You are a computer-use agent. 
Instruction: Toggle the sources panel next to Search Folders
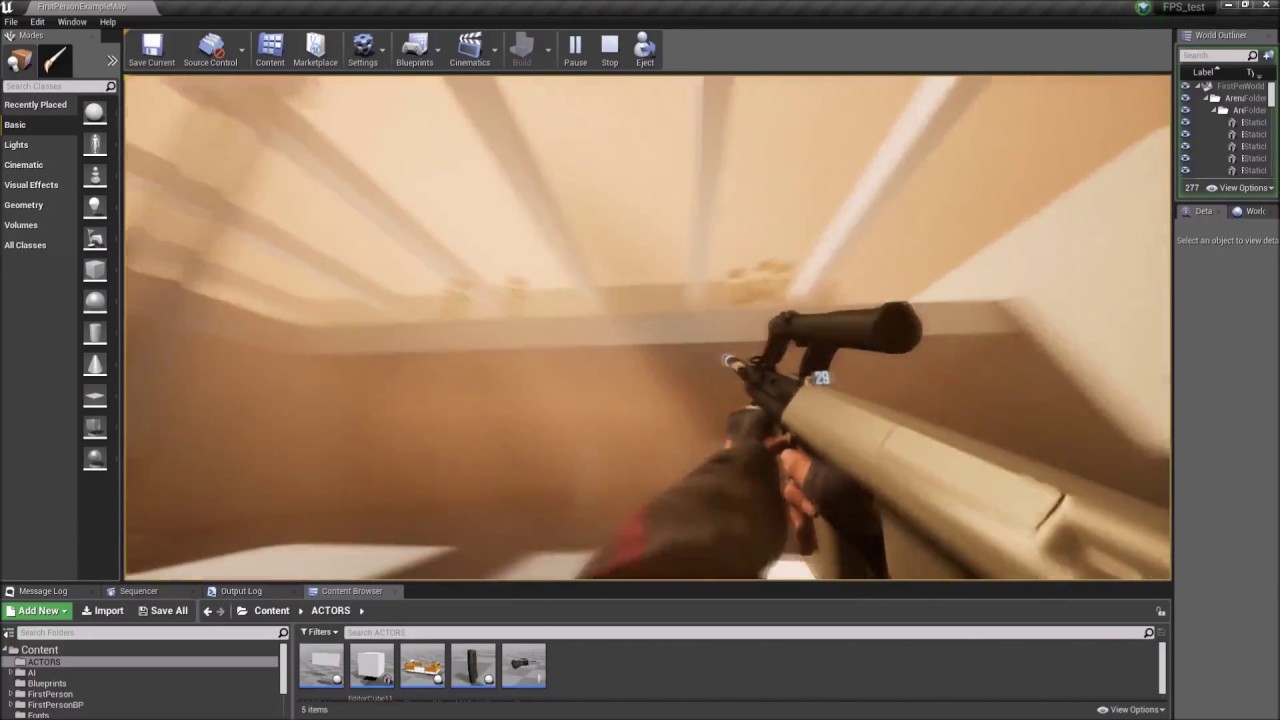pyautogui.click(x=8, y=633)
